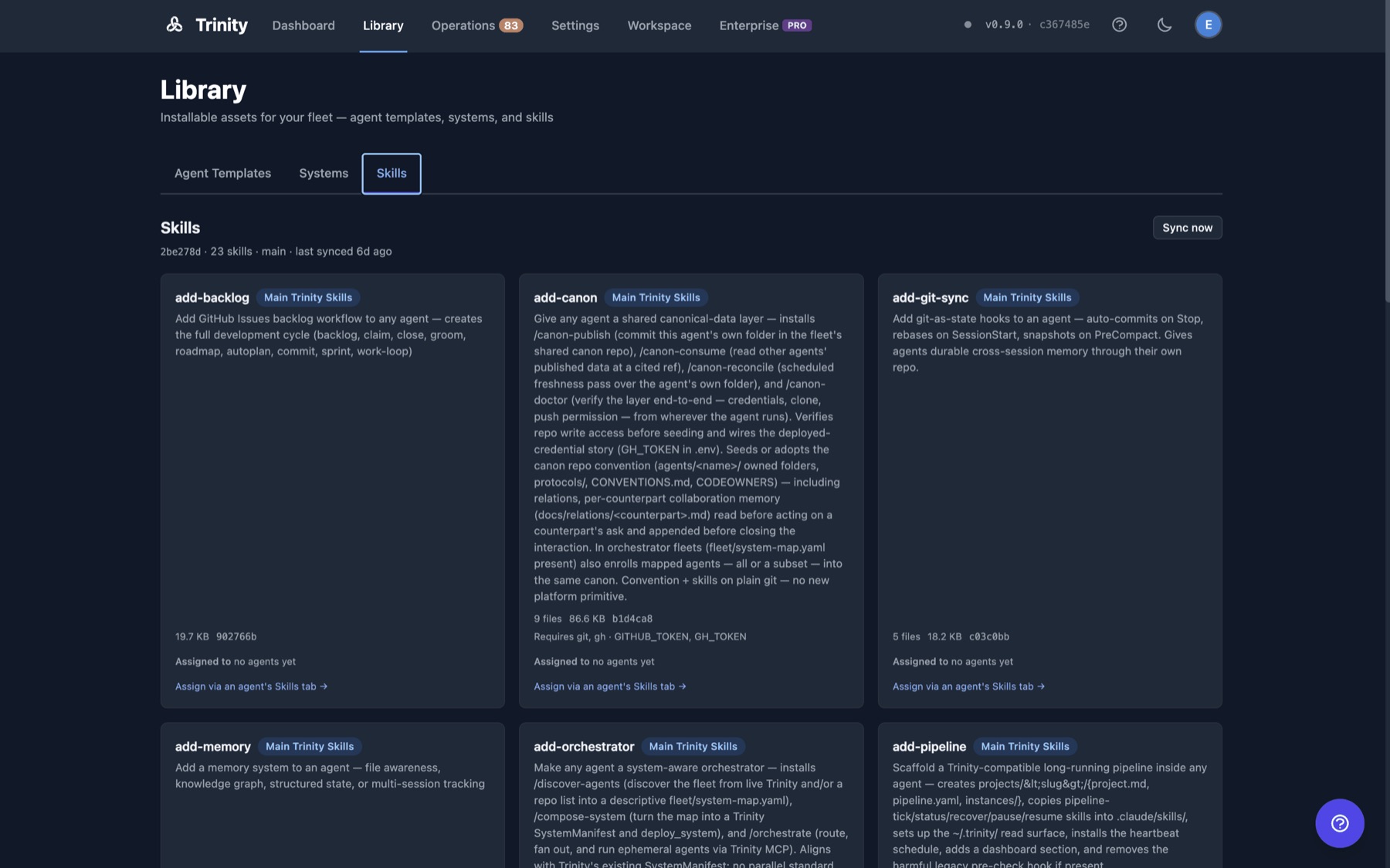Click Main Trinity Skills badge on add-canon
The width and height of the screenshot is (1390, 868).
coord(656,298)
